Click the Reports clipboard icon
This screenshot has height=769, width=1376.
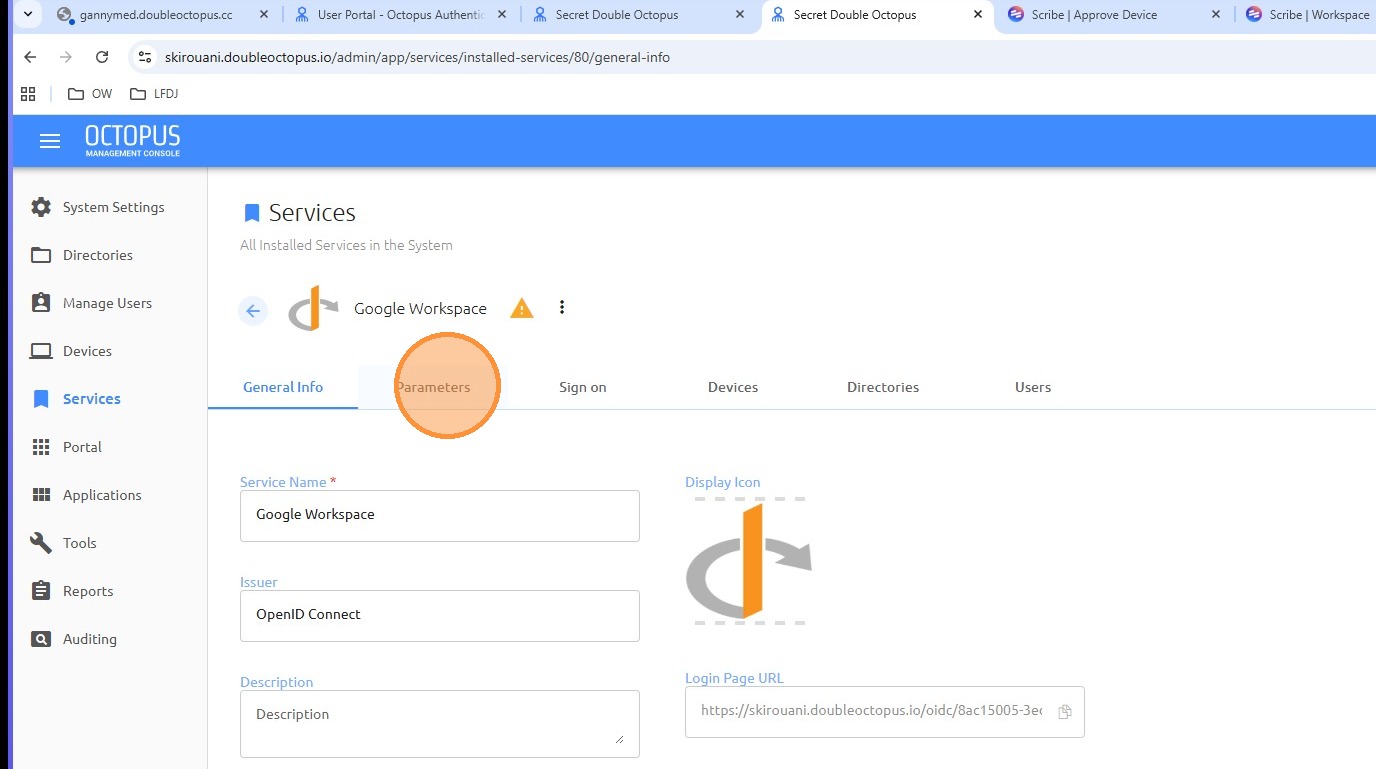coord(41,591)
